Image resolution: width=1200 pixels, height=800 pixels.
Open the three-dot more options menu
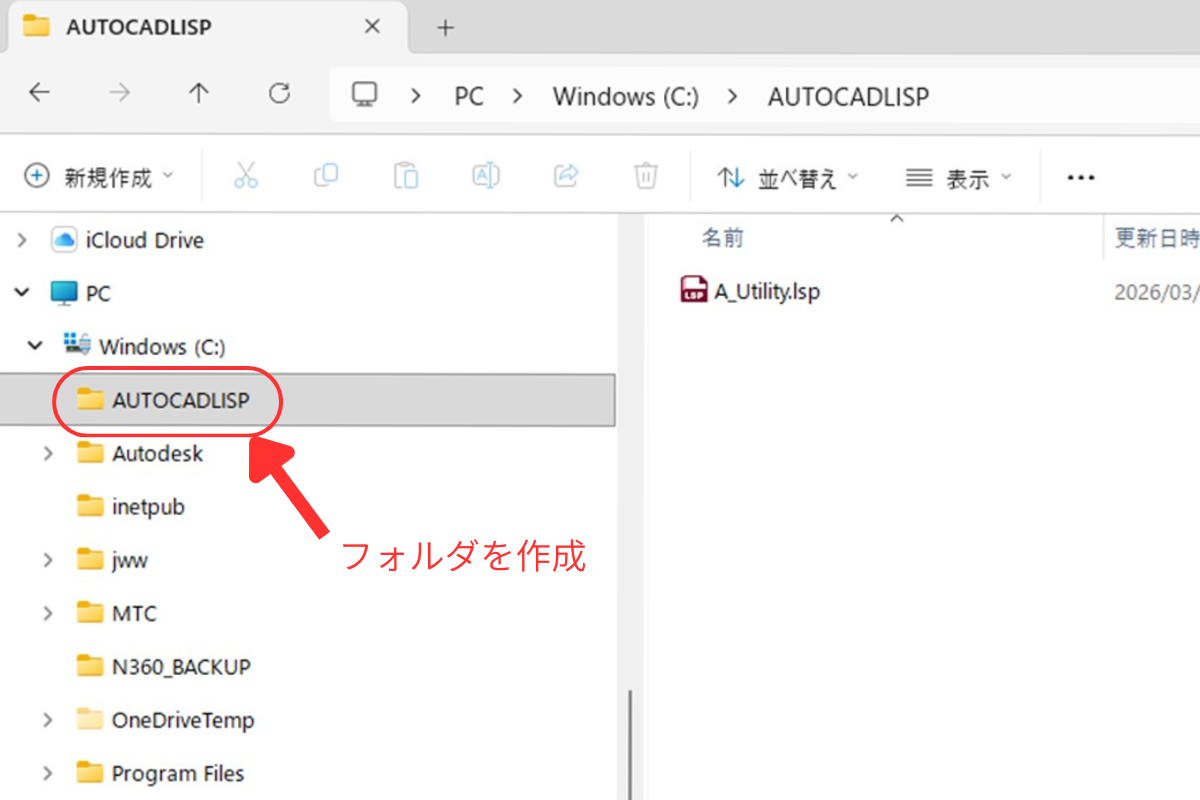click(1080, 178)
